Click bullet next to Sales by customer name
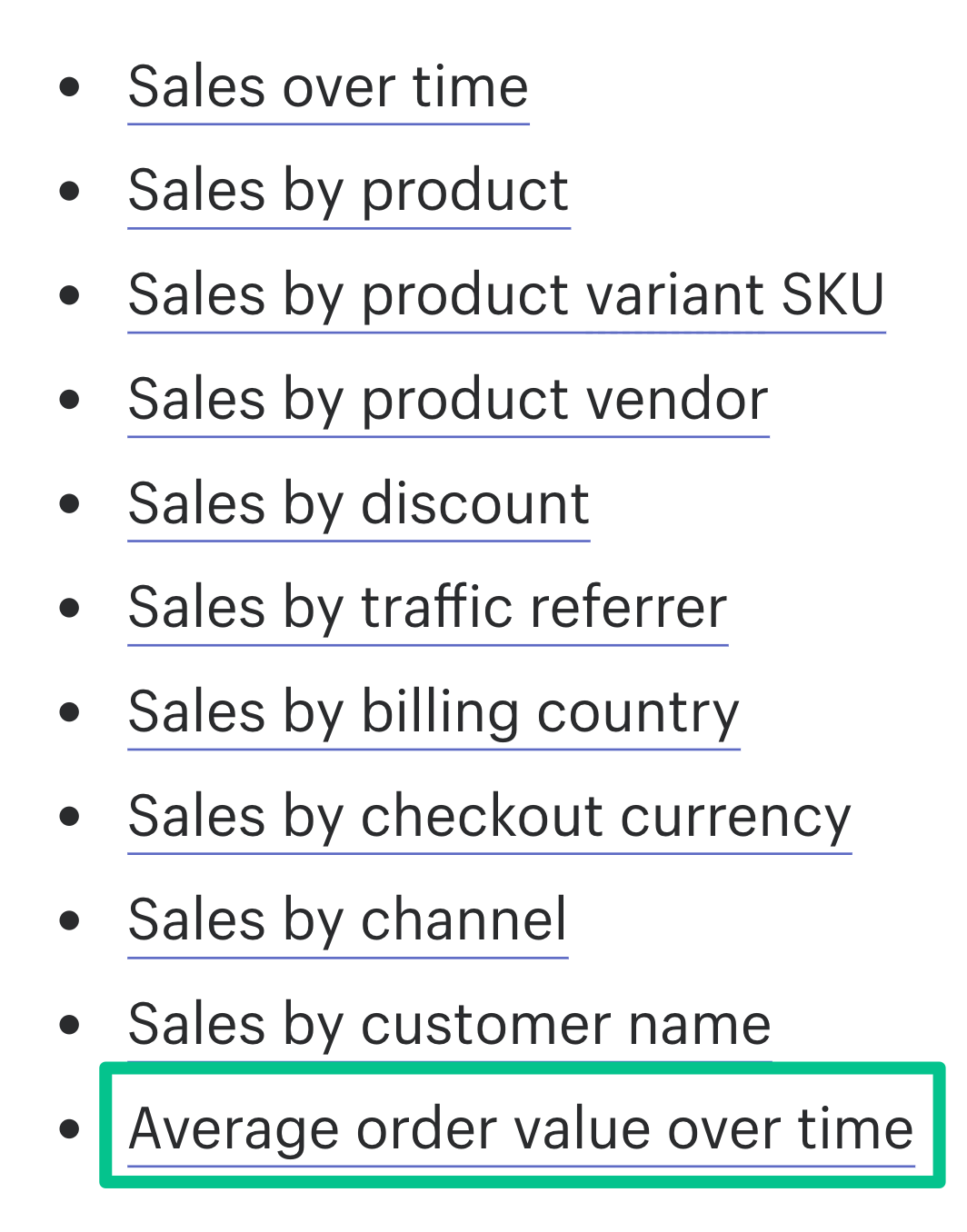This screenshot has height=1232, width=967. 69,1026
